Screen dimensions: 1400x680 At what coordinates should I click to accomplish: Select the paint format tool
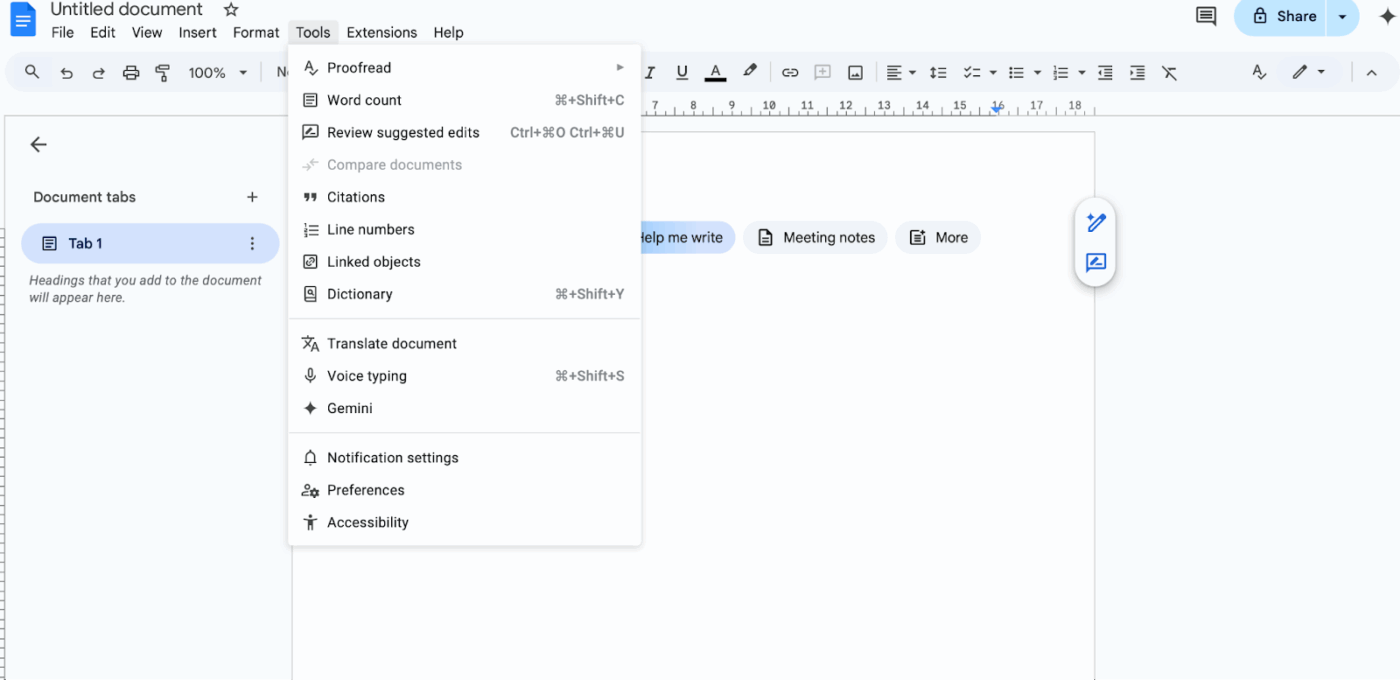pos(162,72)
